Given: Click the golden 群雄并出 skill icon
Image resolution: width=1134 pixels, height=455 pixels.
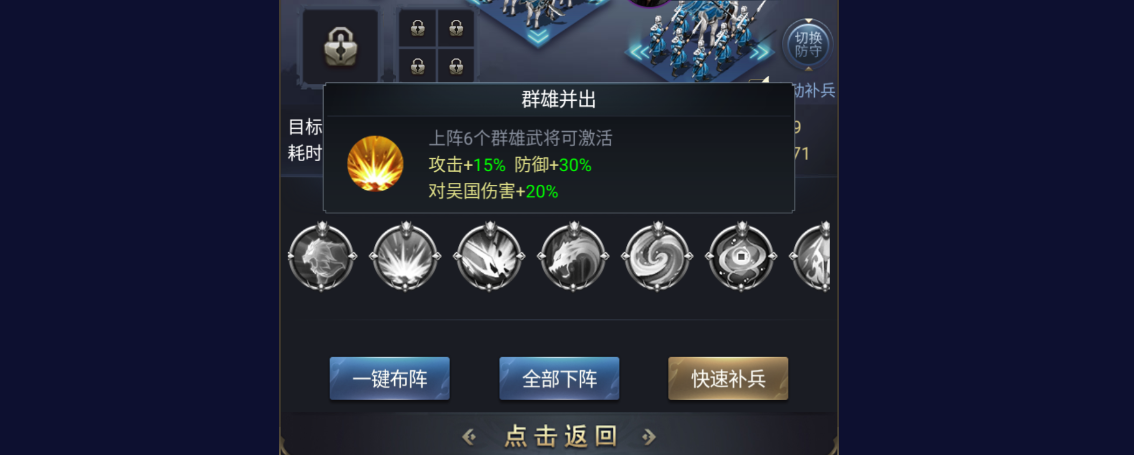Looking at the screenshot, I should tap(375, 163).
